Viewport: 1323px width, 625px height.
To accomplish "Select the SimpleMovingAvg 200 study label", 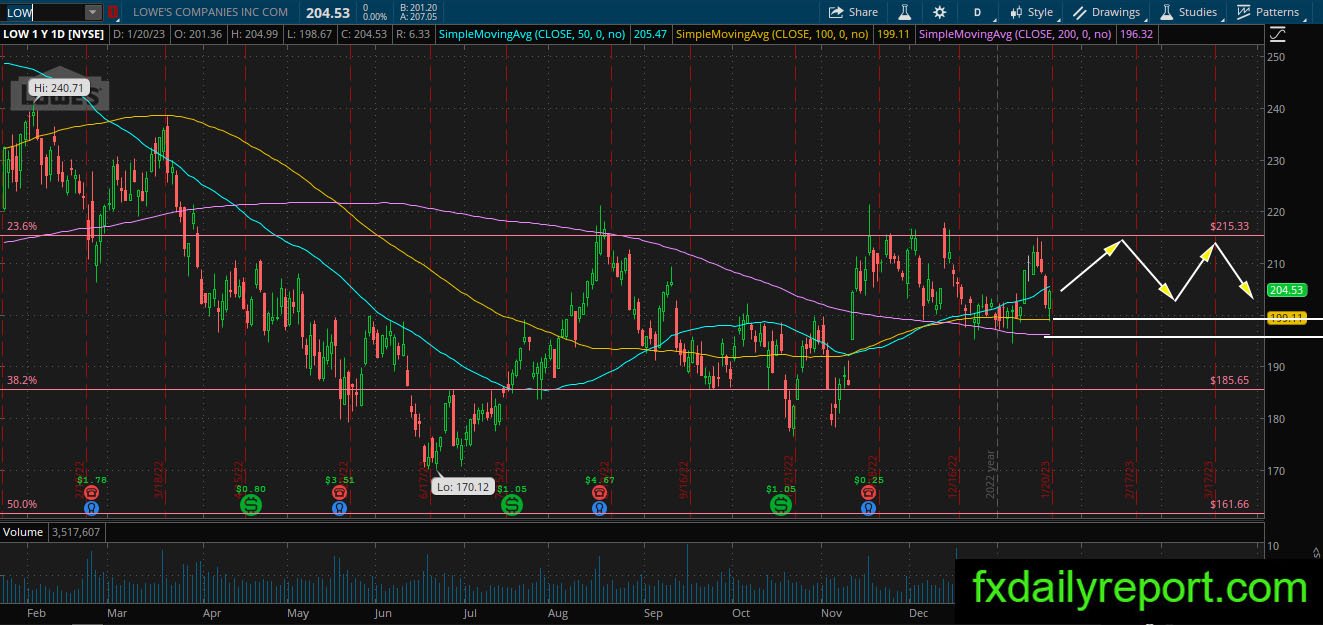I will [x=1015, y=34].
